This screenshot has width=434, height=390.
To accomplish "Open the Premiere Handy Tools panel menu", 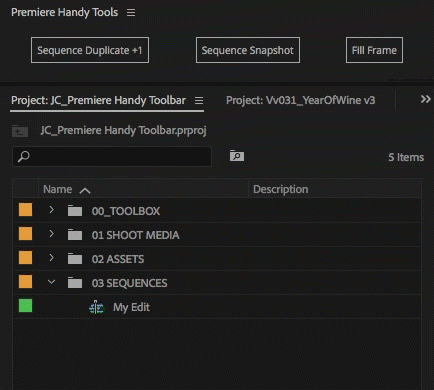I will (x=131, y=13).
